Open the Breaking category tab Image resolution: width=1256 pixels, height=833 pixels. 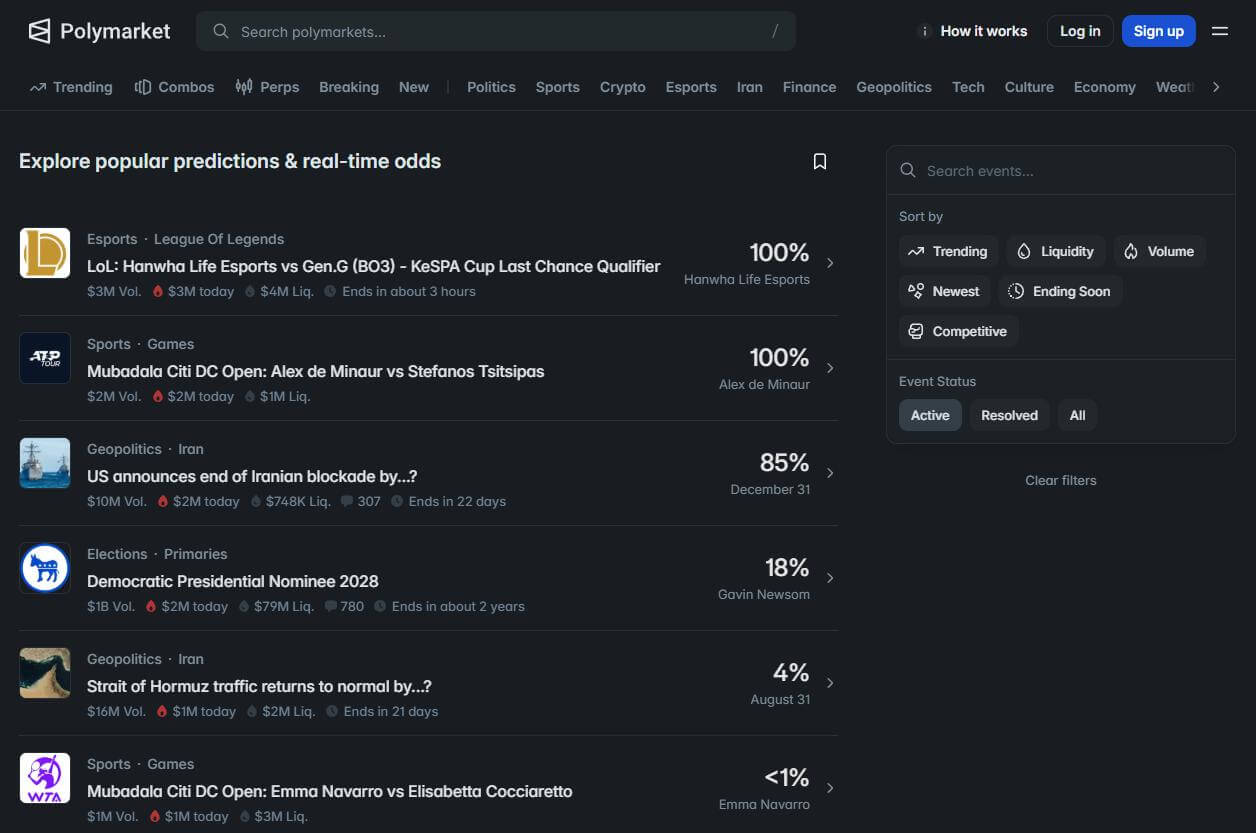tap(349, 87)
